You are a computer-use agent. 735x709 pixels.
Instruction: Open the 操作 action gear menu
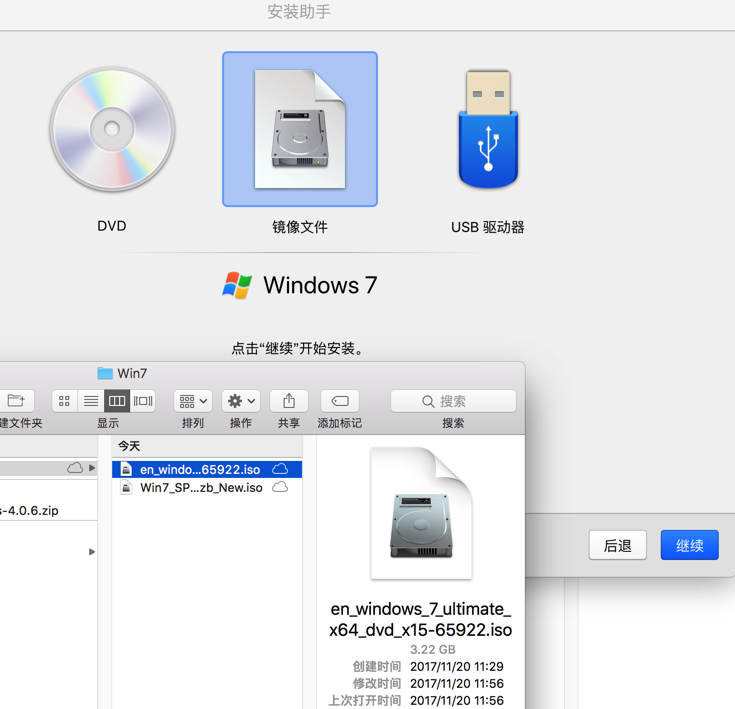pyautogui.click(x=241, y=401)
